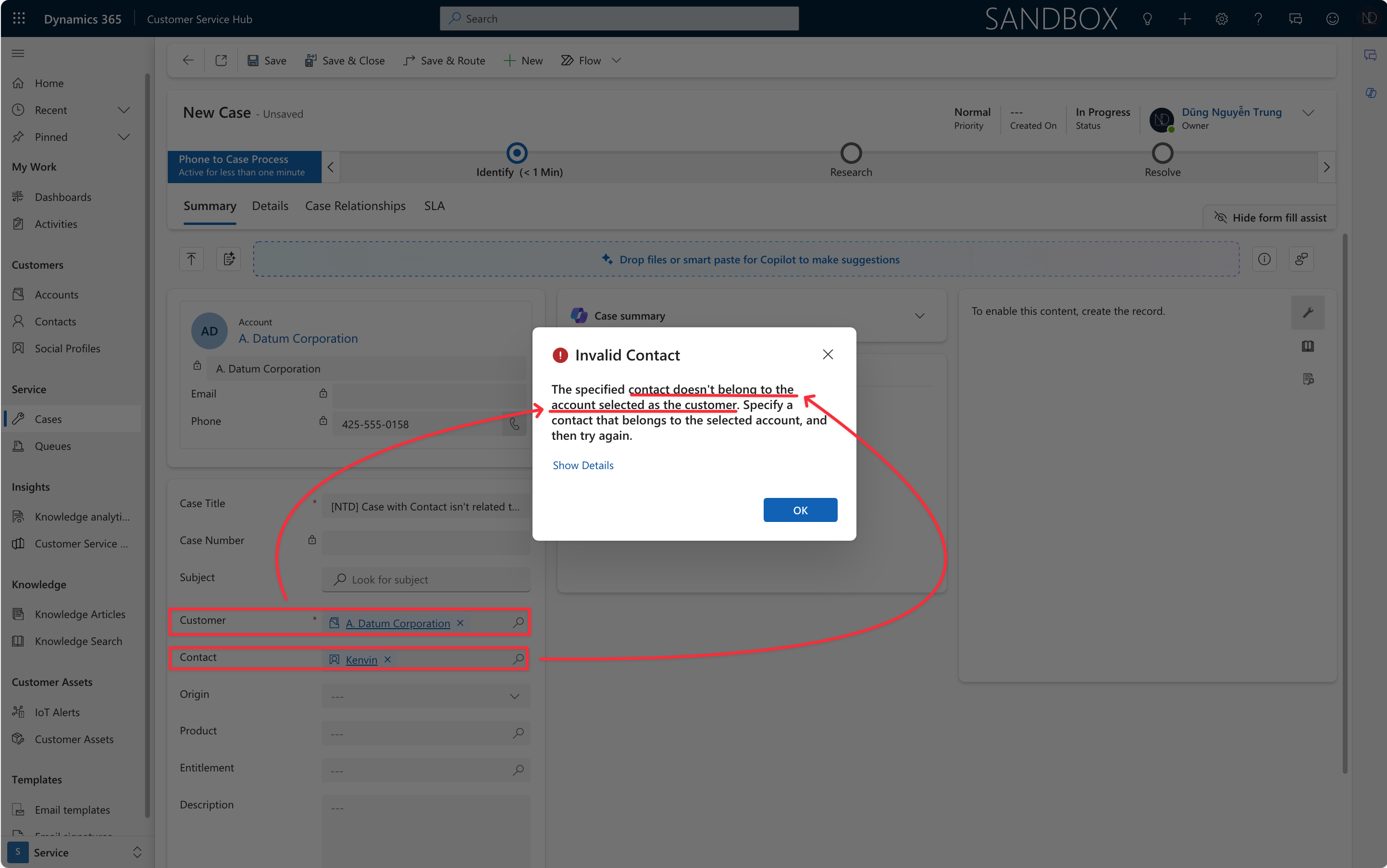Switch to the Details tab
Viewport: 1387px width, 868px height.
click(270, 206)
